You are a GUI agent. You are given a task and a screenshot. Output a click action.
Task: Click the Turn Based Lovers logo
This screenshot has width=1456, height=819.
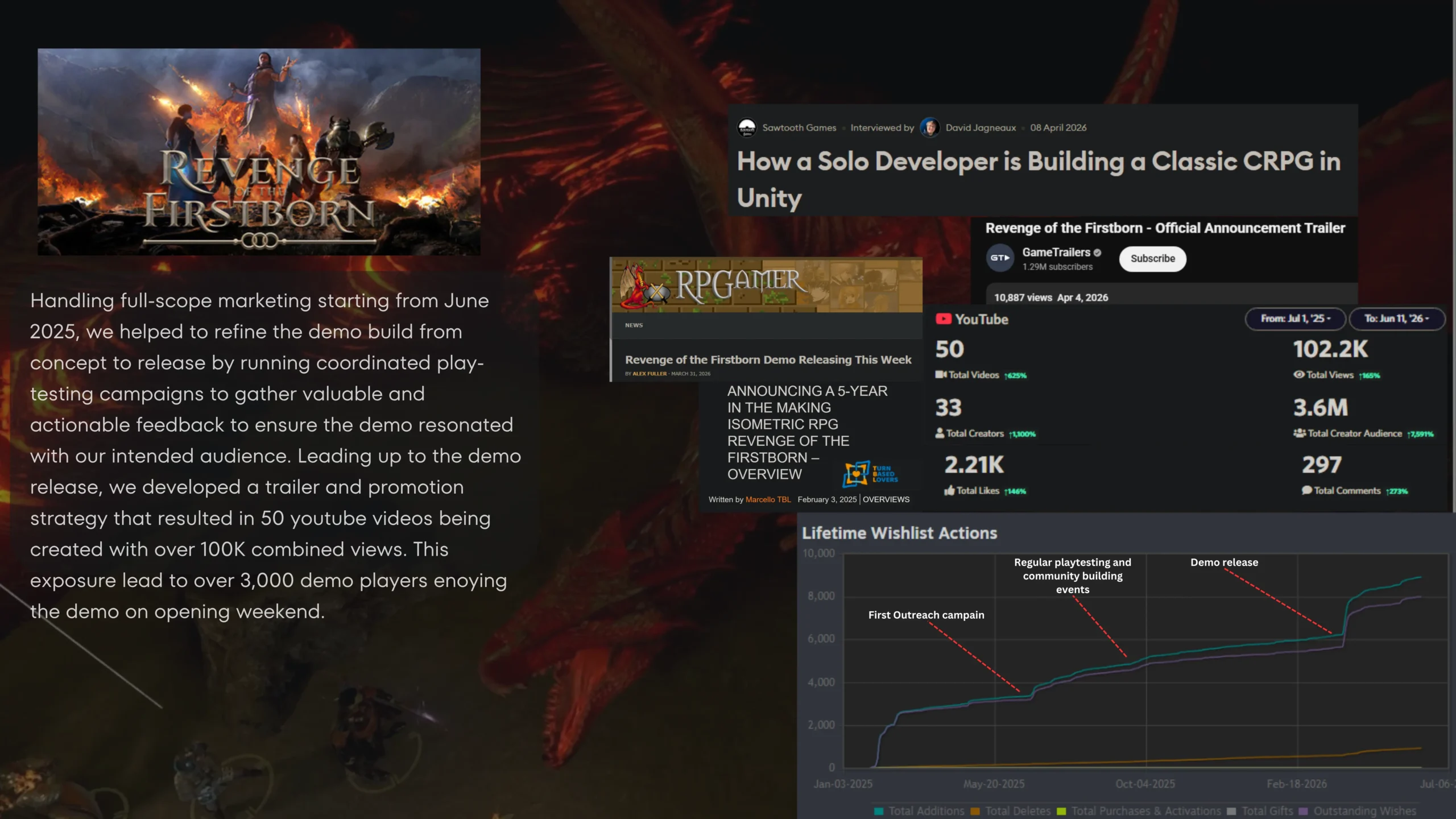pyautogui.click(x=871, y=474)
